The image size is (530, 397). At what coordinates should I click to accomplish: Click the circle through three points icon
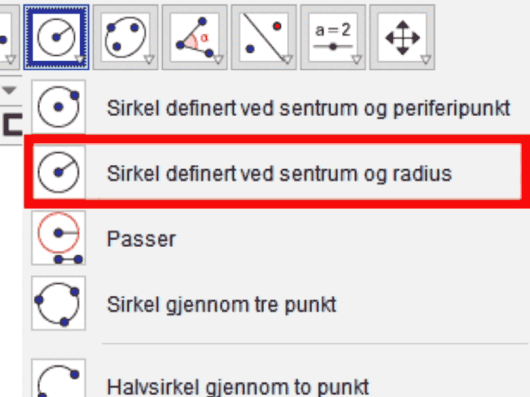(x=58, y=303)
